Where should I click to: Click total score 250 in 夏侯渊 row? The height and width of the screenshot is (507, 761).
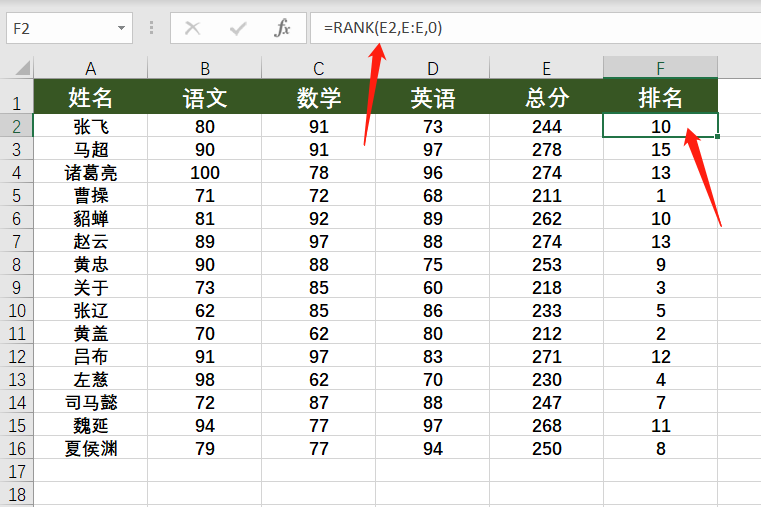(546, 448)
